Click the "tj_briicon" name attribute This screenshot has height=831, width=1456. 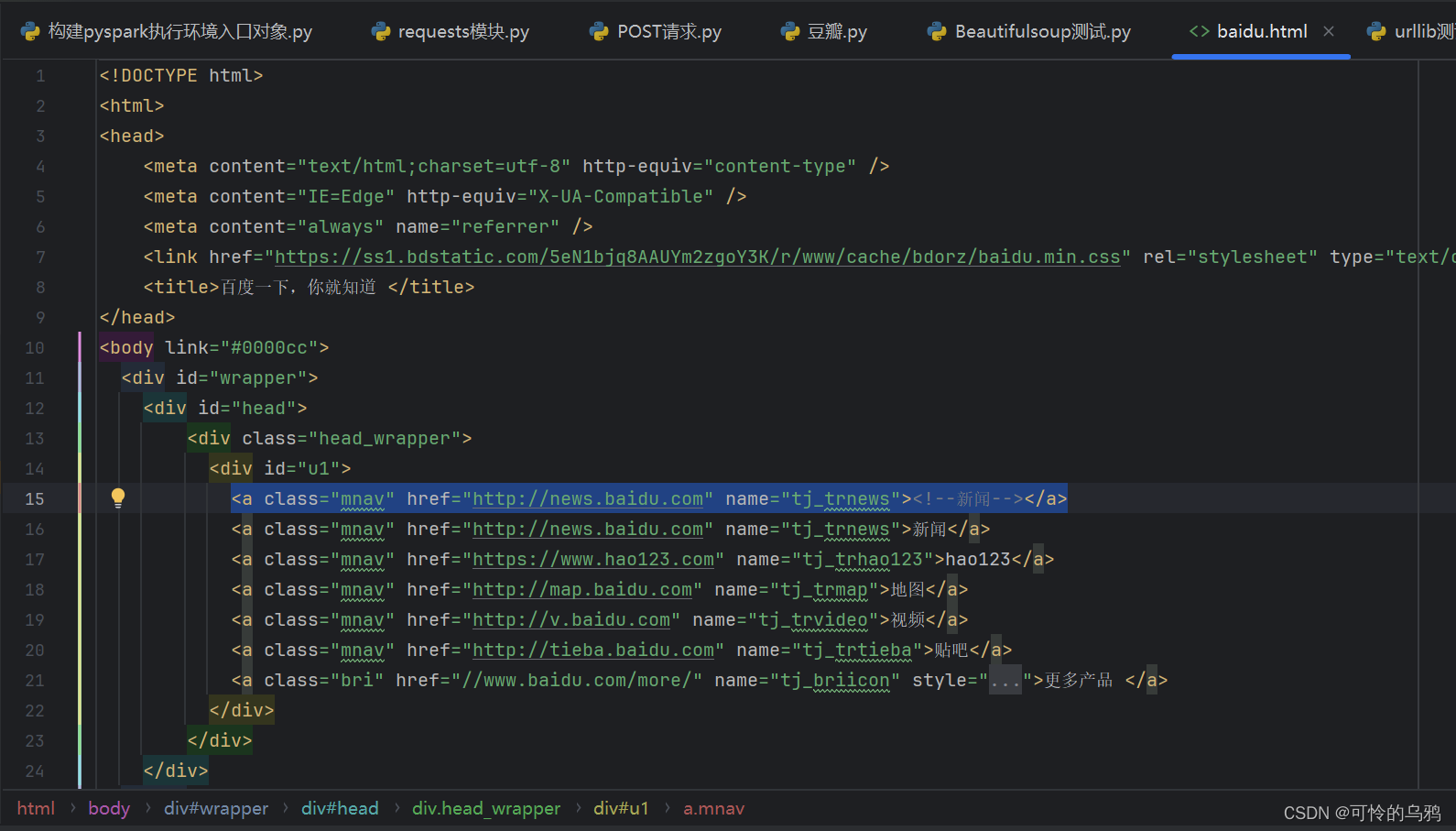coord(835,680)
